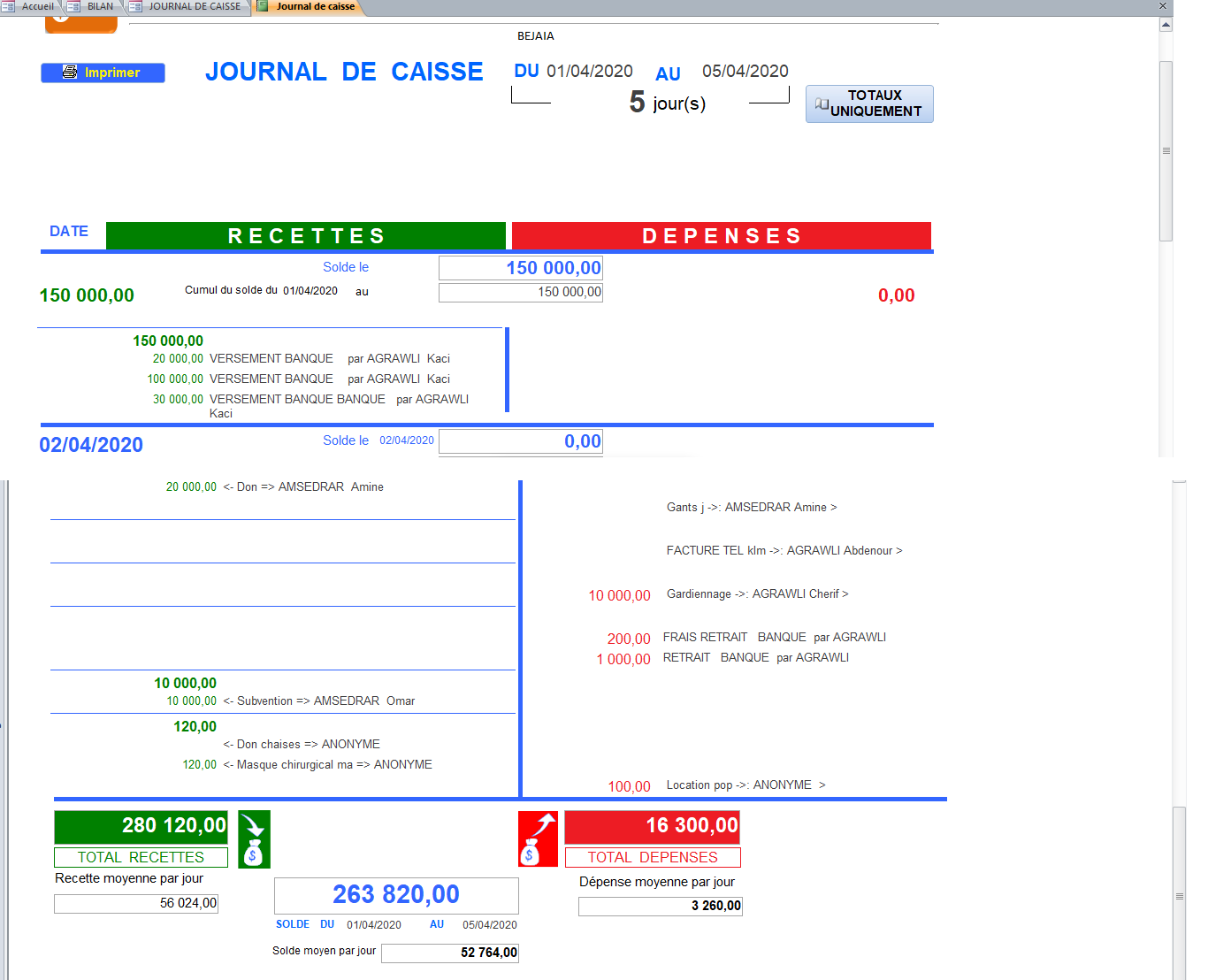Click the cumul solde 150 000,00 box
The image size is (1208, 980).
[521, 292]
